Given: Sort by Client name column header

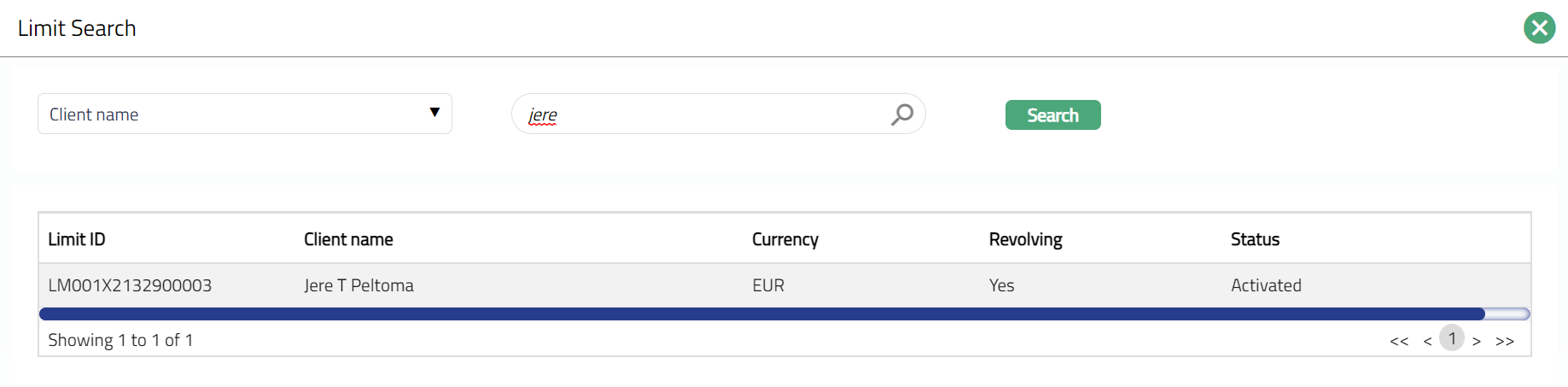Looking at the screenshot, I should (348, 240).
